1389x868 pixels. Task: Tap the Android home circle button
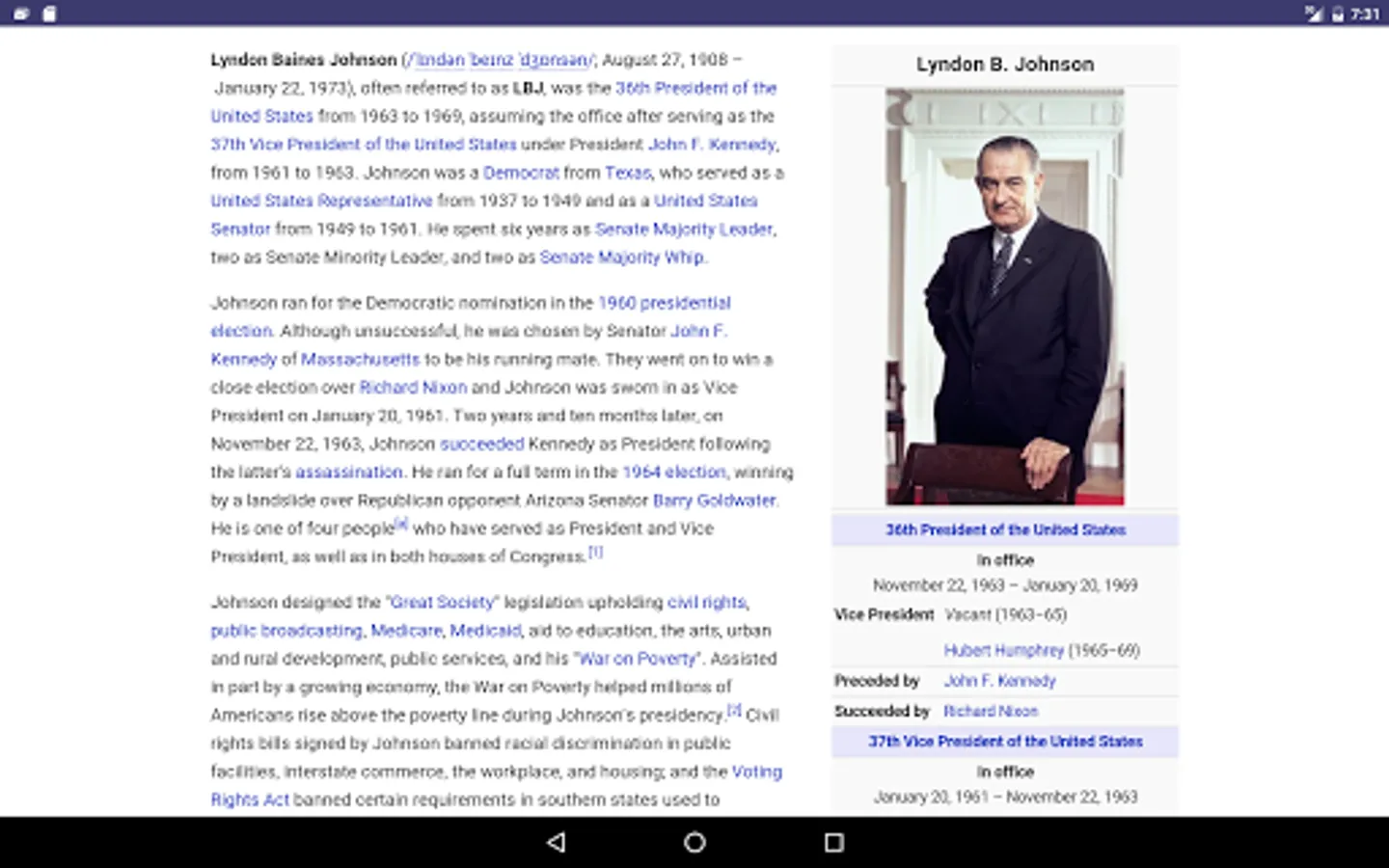(x=694, y=842)
